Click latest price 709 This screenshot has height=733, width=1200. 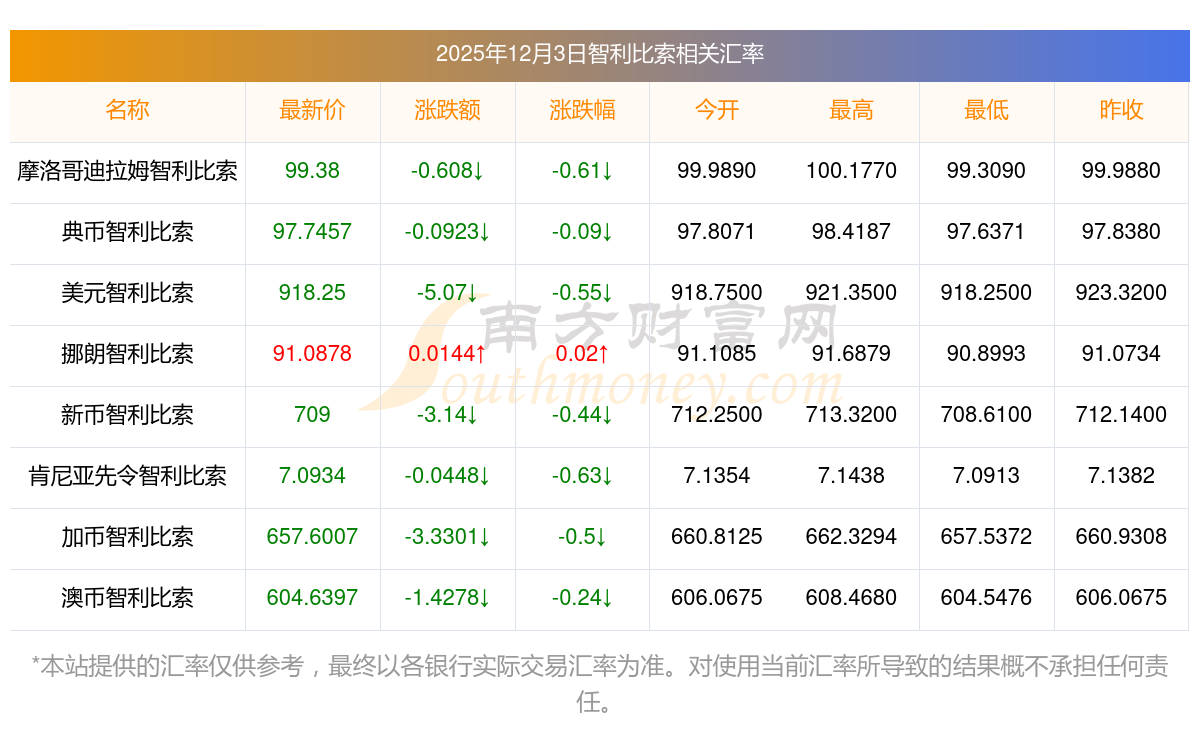click(312, 415)
